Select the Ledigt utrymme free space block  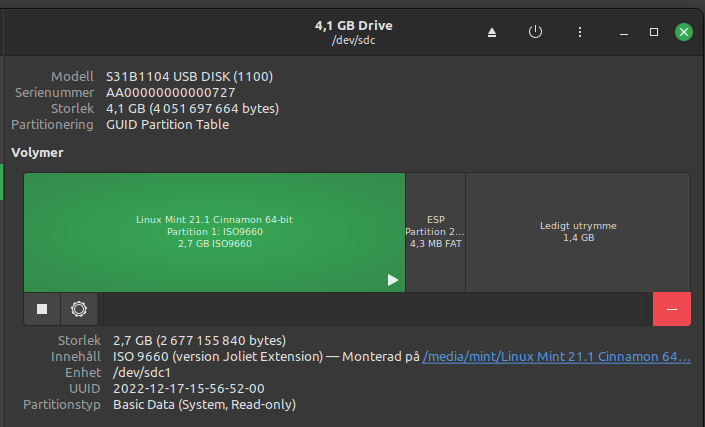[577, 232]
